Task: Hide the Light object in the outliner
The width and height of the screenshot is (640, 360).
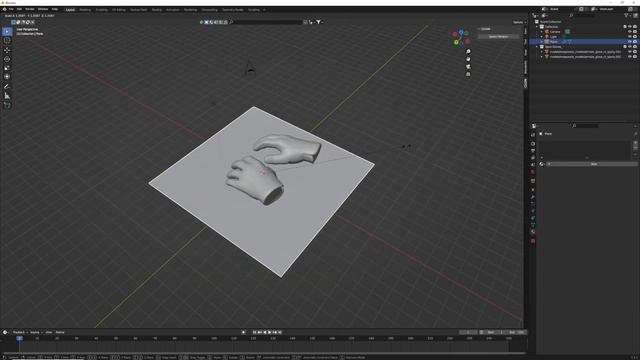Action: point(630,36)
